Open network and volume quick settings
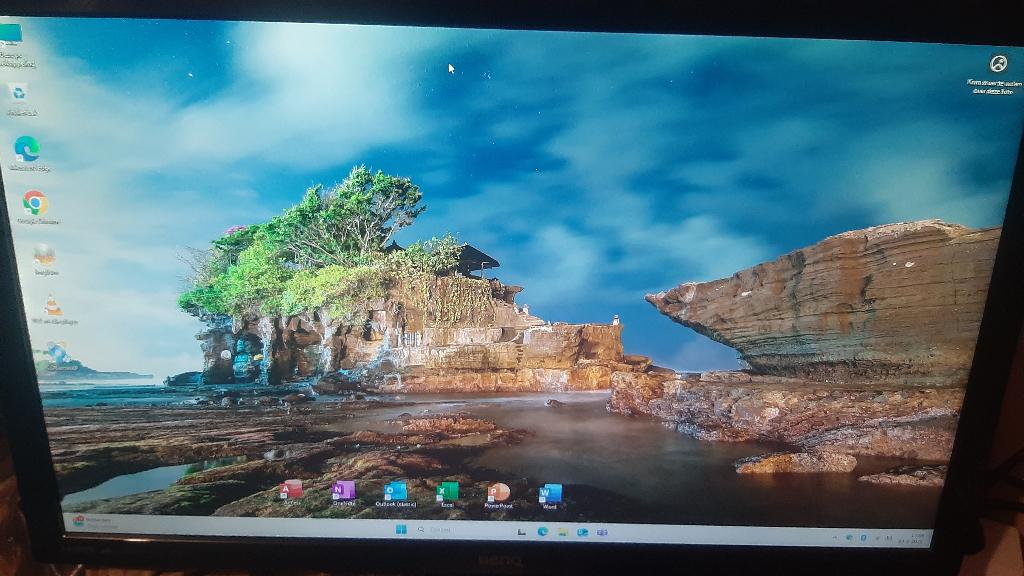 882,538
